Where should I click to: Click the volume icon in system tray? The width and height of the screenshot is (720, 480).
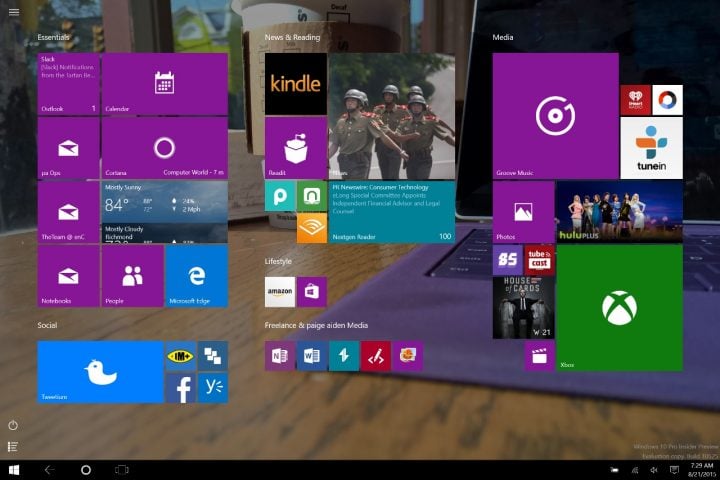[x=654, y=470]
